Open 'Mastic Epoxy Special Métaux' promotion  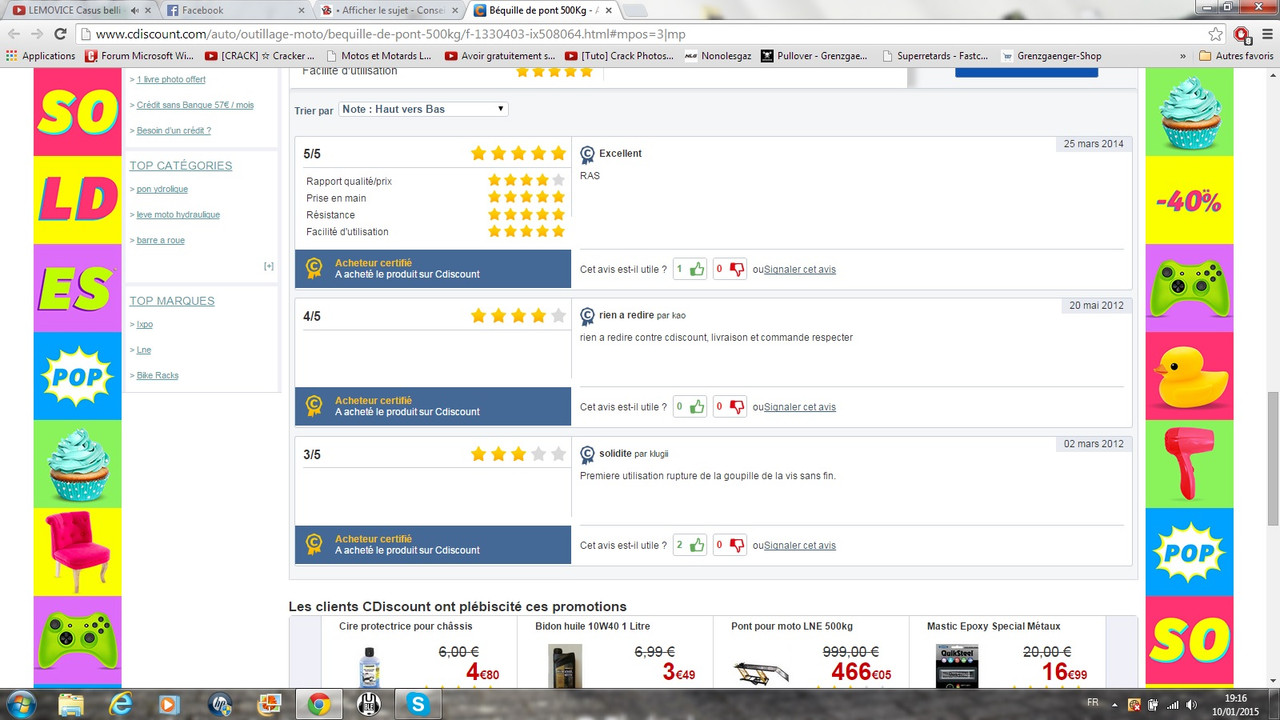(x=994, y=626)
